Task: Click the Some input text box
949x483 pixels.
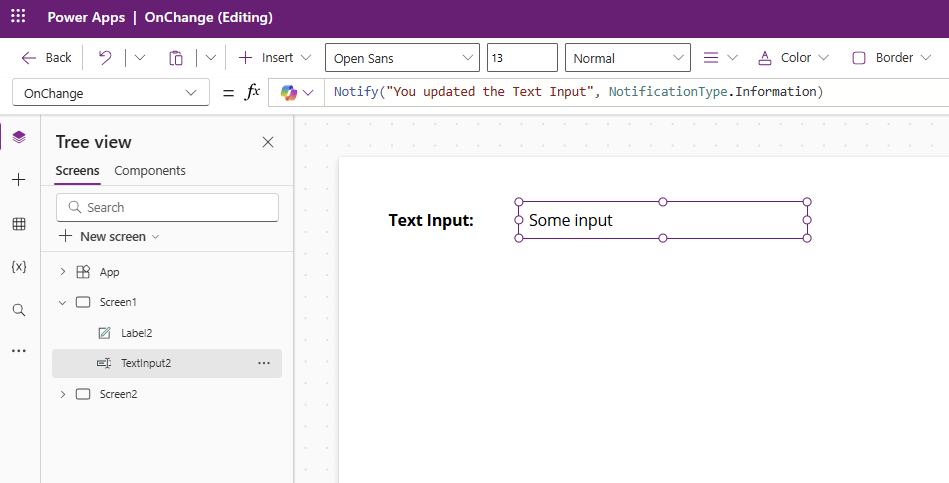Action: click(663, 220)
